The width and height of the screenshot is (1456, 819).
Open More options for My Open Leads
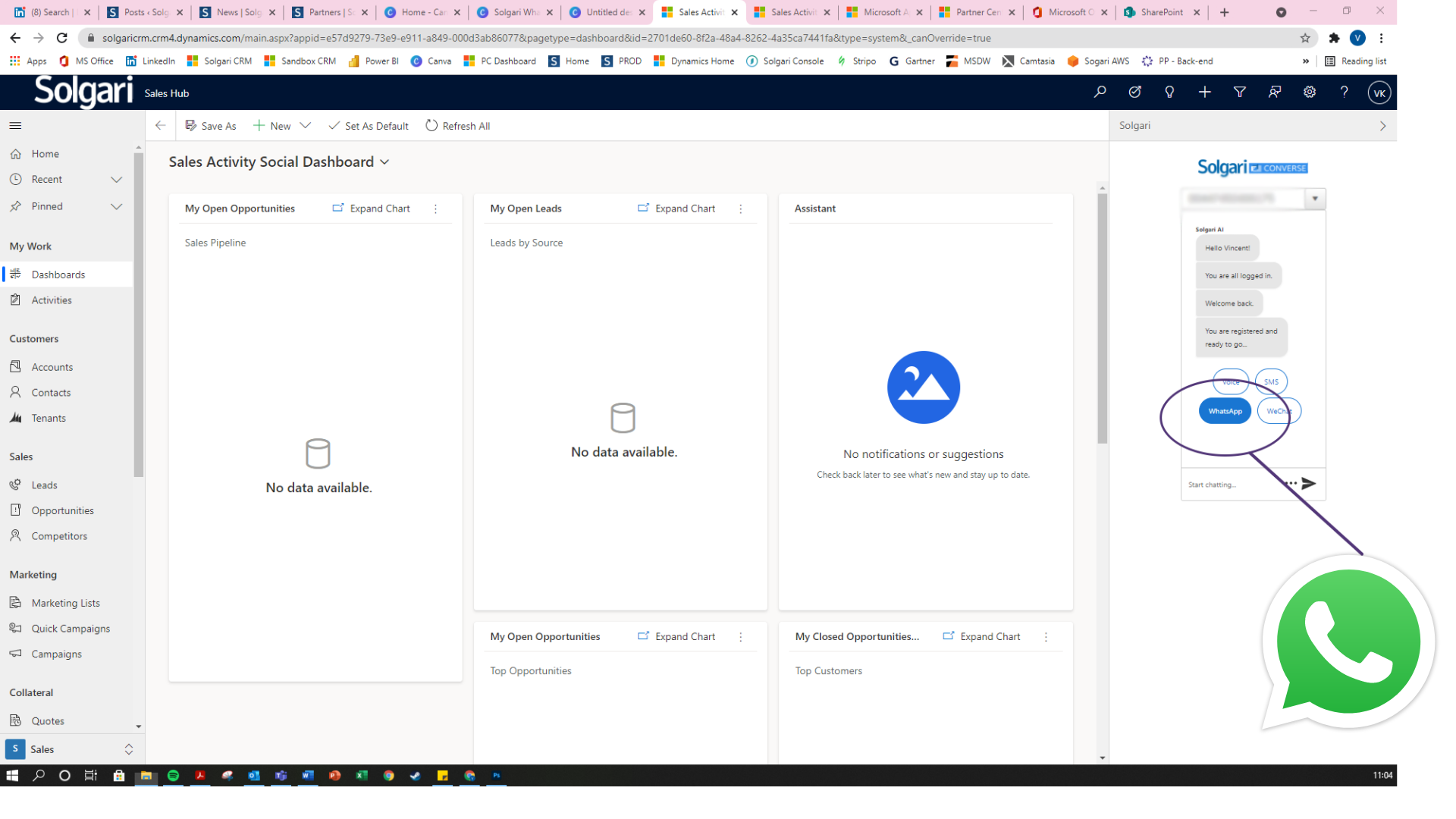[741, 209]
